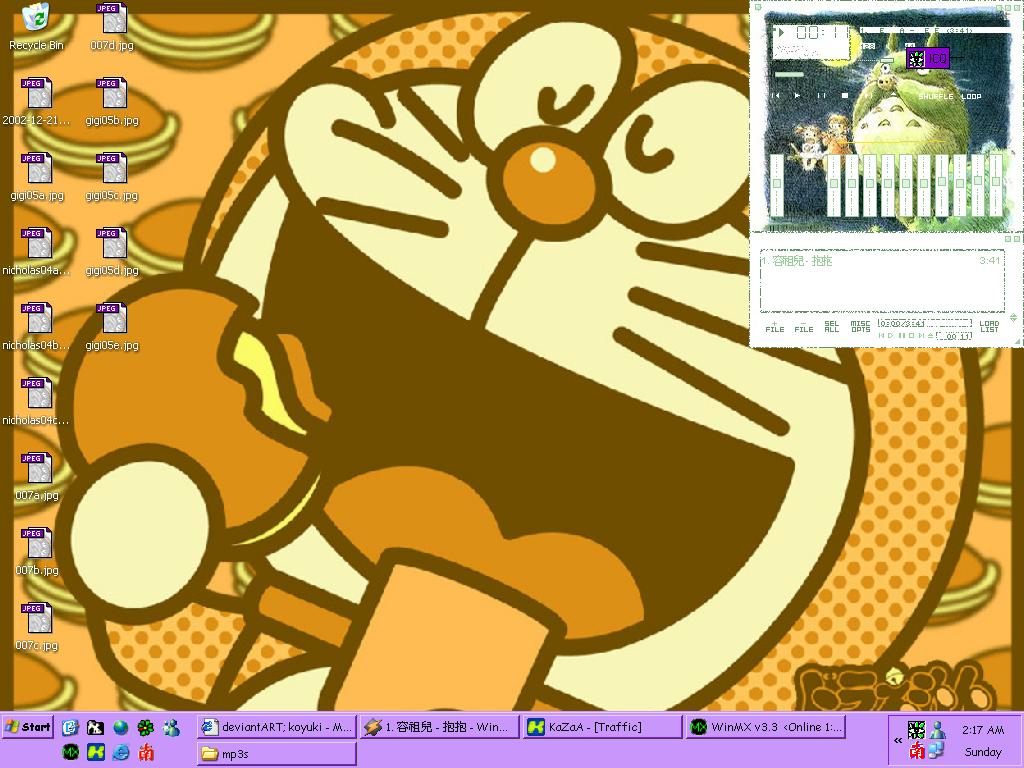The image size is (1024, 768).
Task: Open the - FILE menu in the playlist
Action: [803, 327]
